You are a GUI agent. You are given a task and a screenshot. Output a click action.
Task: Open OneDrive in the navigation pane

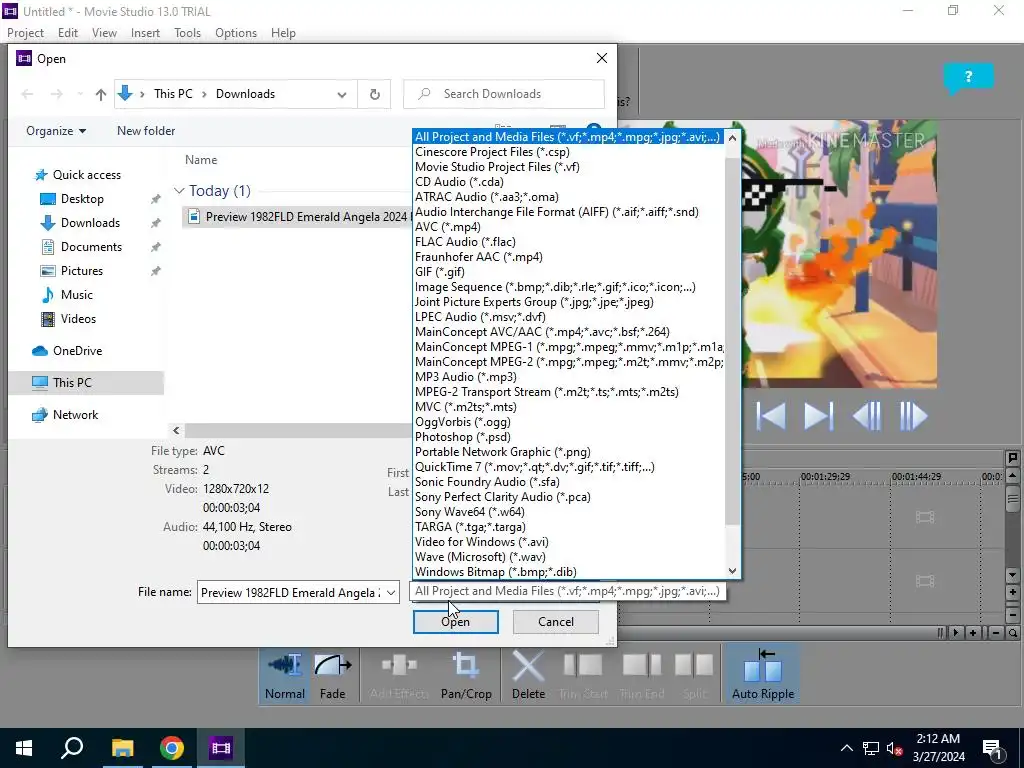pos(77,351)
